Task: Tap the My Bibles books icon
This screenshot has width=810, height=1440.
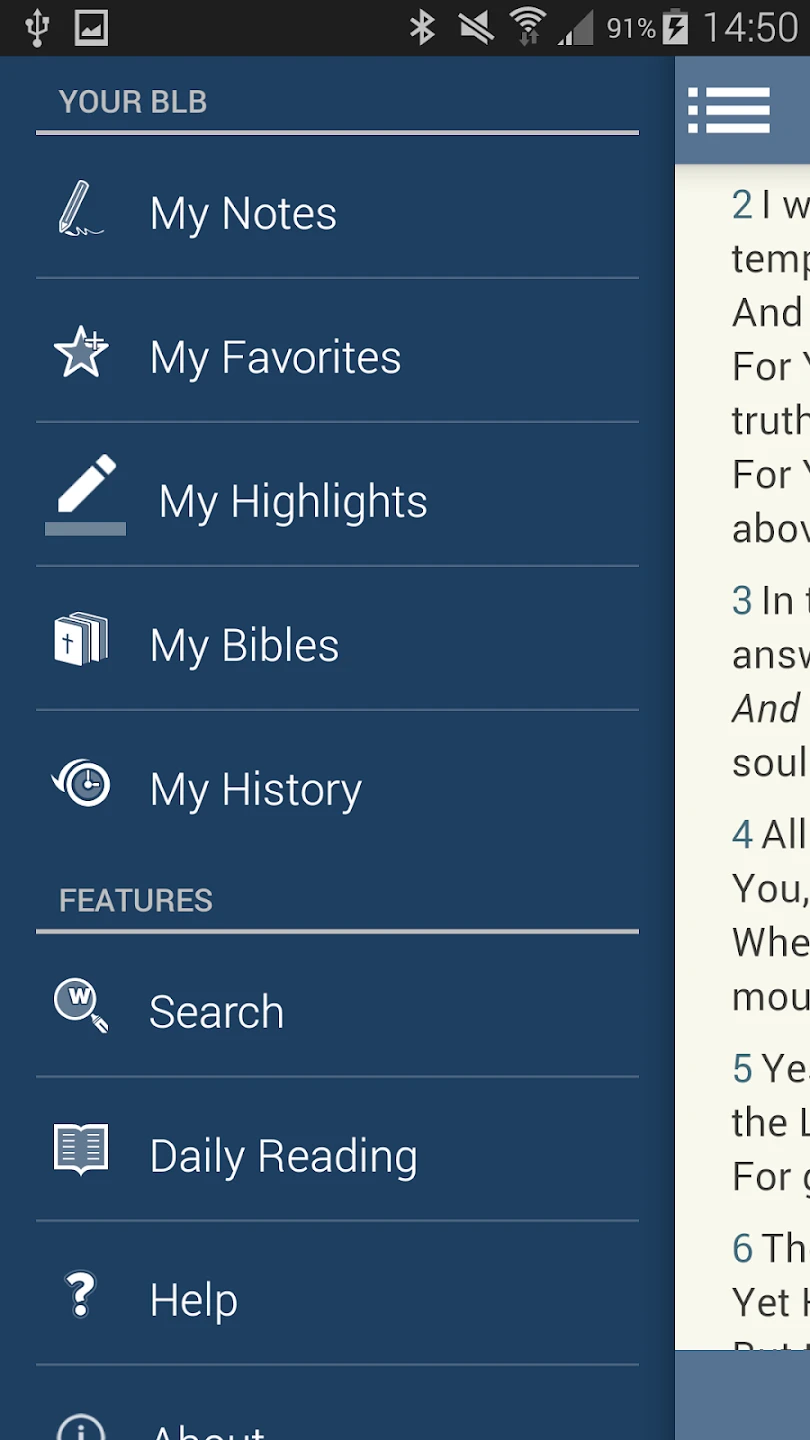Action: (x=80, y=640)
